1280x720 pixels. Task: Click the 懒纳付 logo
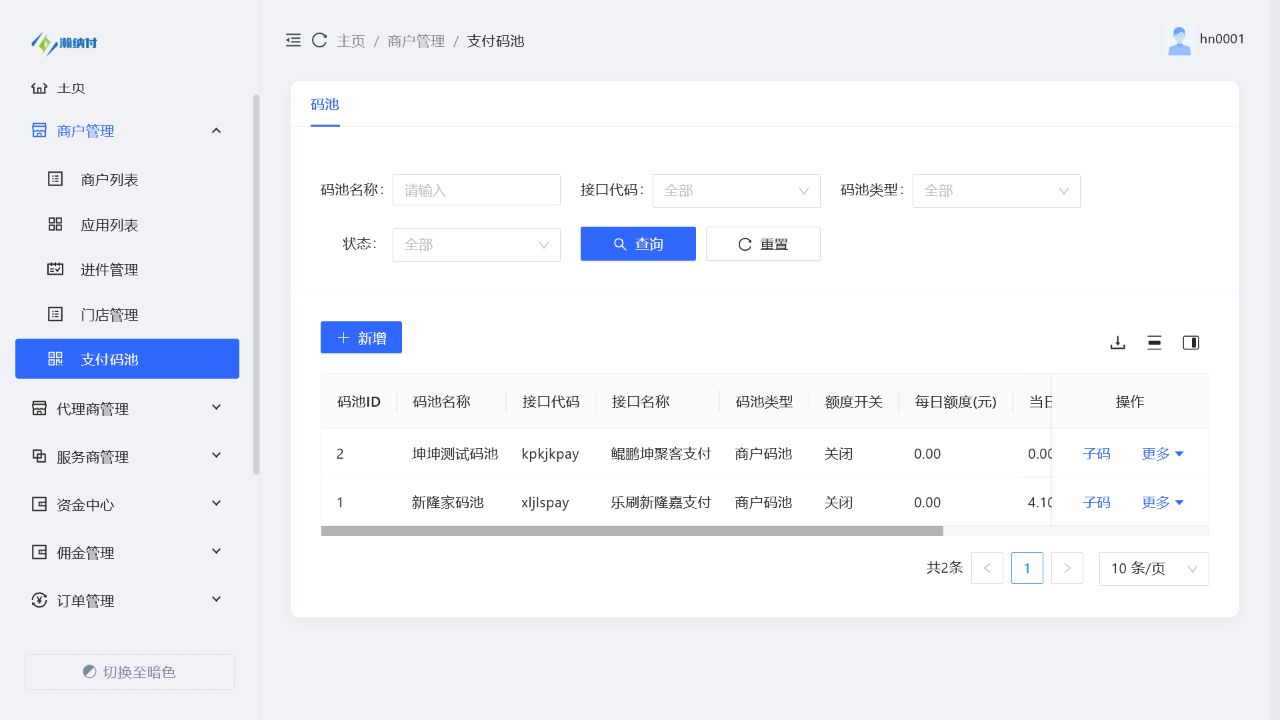(x=64, y=43)
